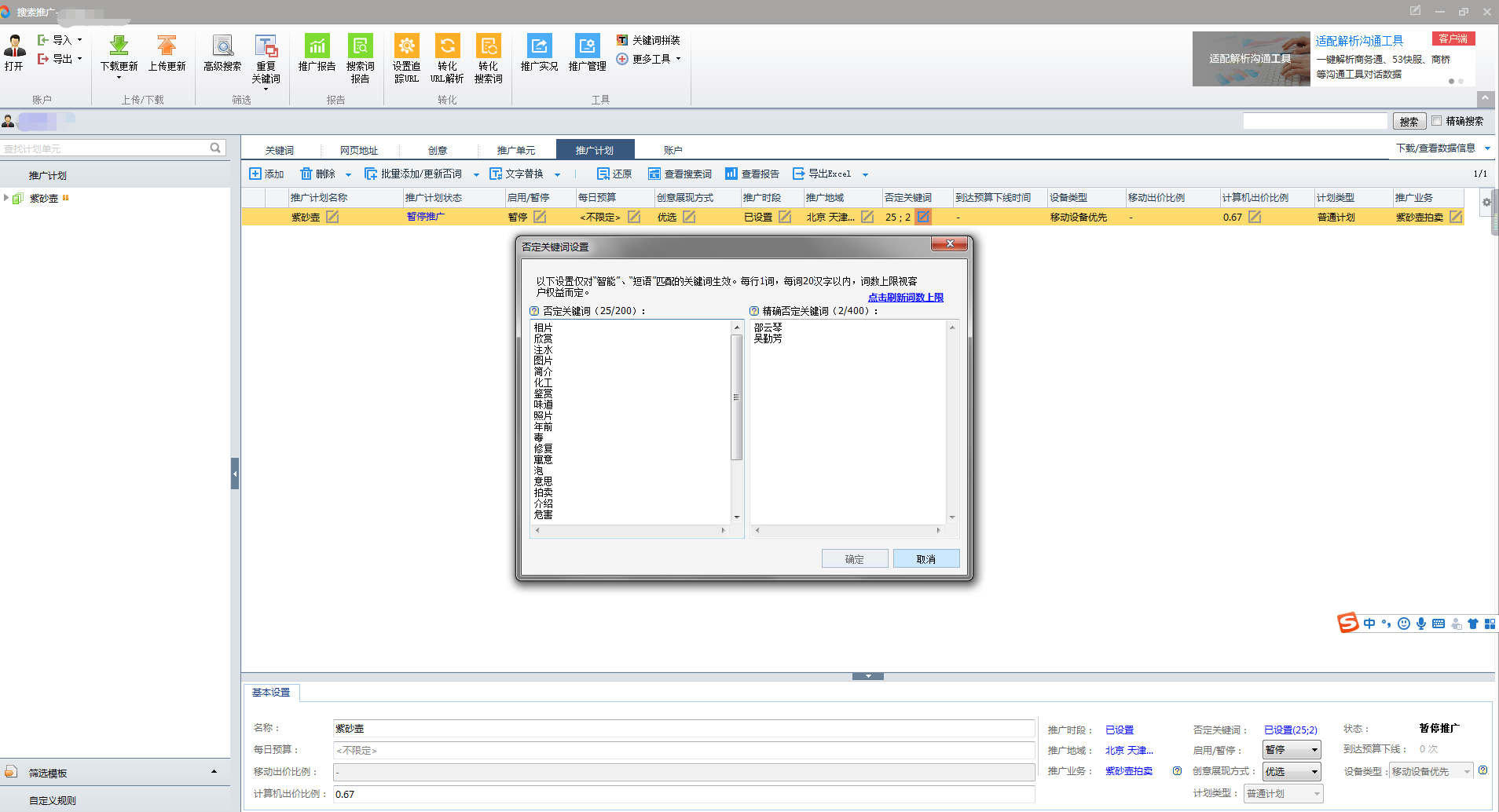Expand the 紫砂壶 tree node

click(6, 198)
